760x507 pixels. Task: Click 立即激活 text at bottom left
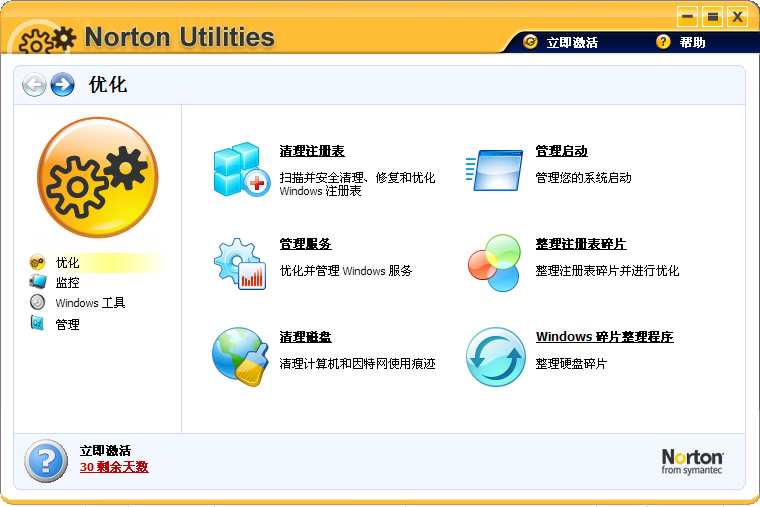(x=105, y=451)
